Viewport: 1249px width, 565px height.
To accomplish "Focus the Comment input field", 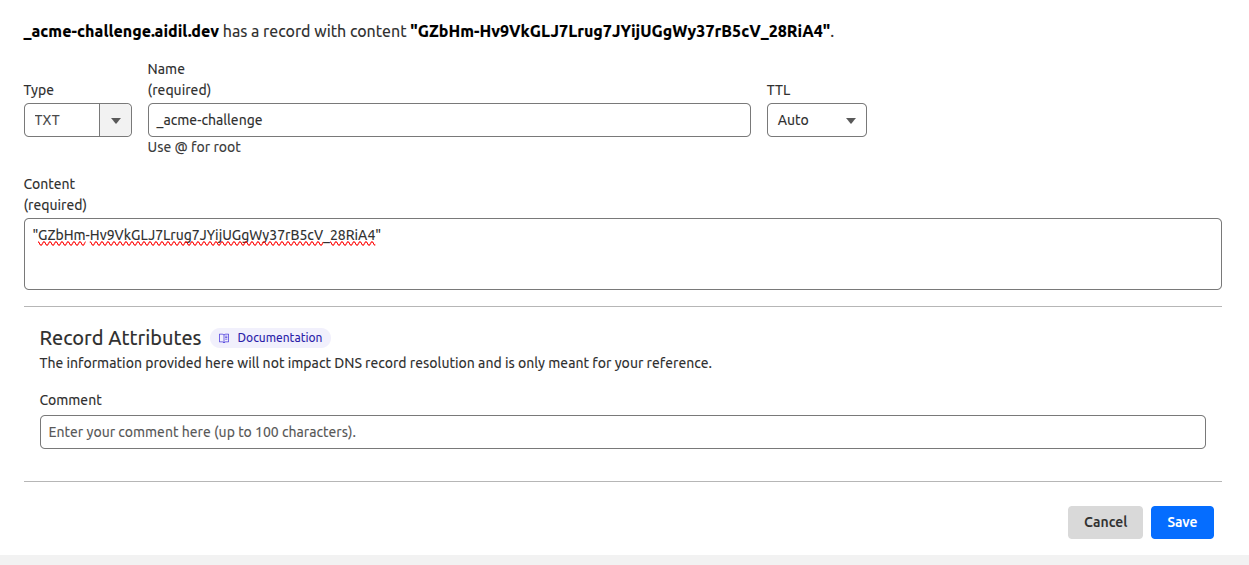I will (x=622, y=432).
